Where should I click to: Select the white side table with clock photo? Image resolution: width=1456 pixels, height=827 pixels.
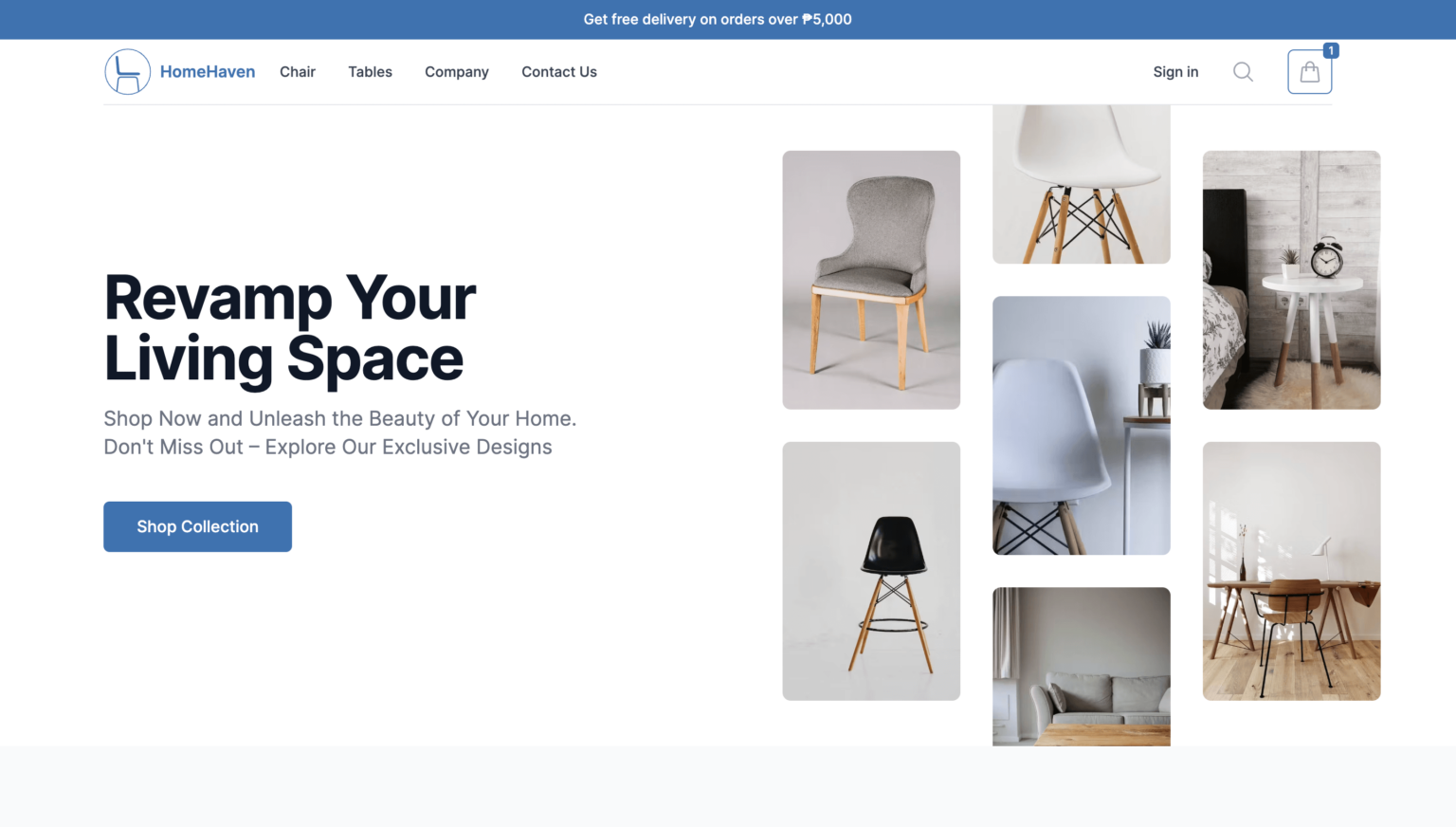tap(1292, 280)
